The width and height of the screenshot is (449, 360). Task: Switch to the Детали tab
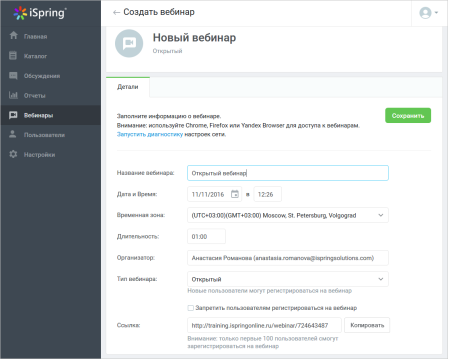pyautogui.click(x=128, y=87)
